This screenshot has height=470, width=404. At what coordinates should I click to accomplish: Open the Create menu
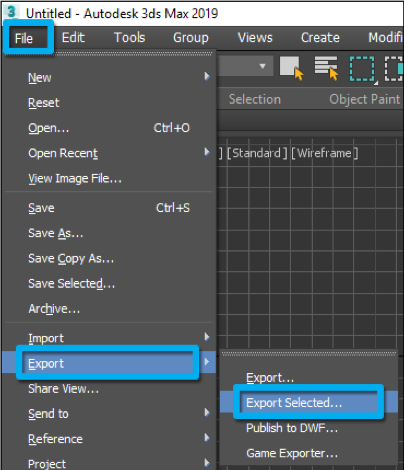click(320, 38)
